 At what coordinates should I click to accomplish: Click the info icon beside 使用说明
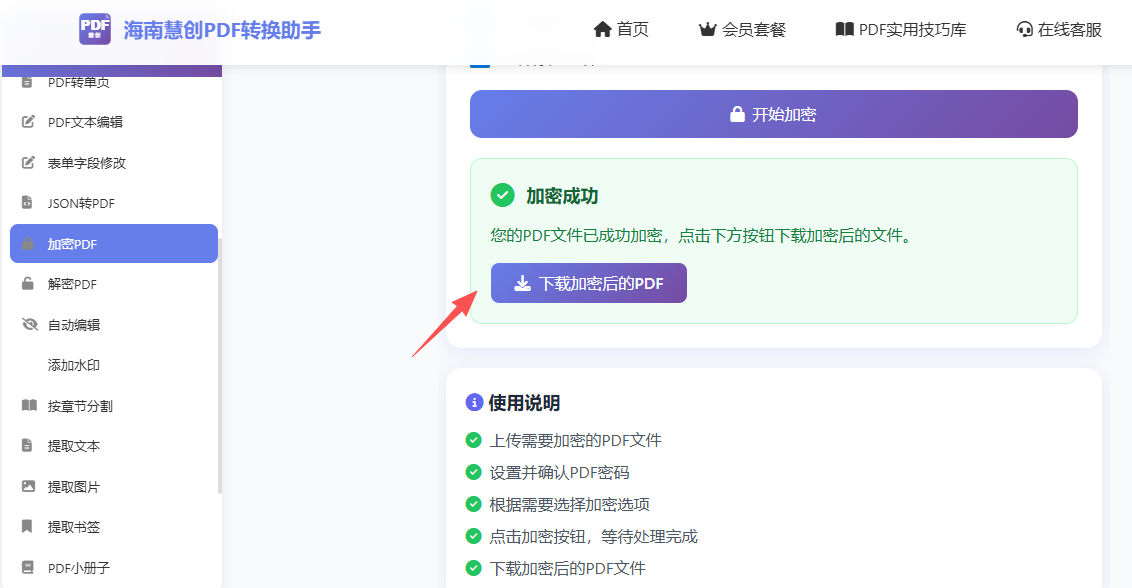click(474, 402)
